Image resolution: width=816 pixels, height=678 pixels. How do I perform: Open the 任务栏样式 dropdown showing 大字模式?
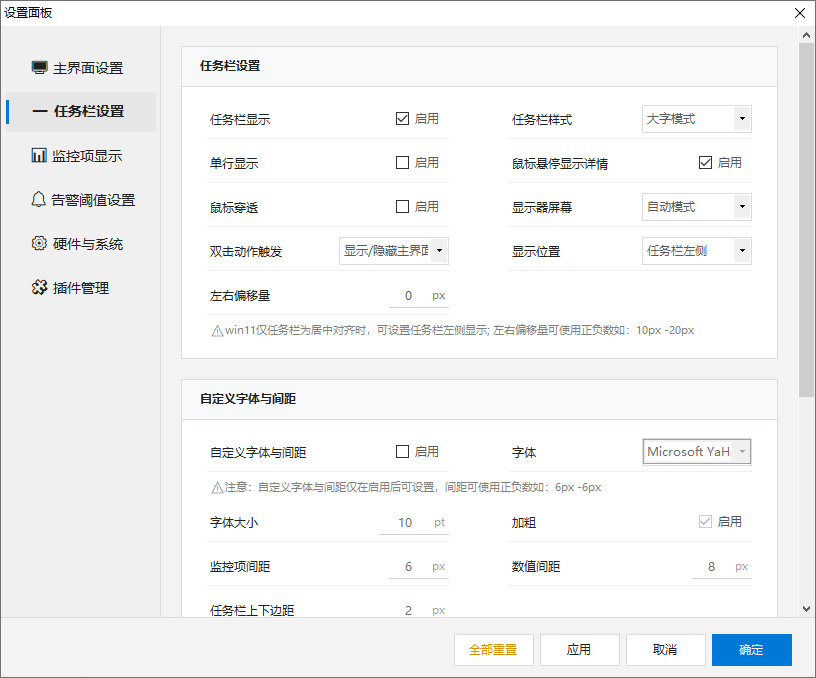(697, 118)
